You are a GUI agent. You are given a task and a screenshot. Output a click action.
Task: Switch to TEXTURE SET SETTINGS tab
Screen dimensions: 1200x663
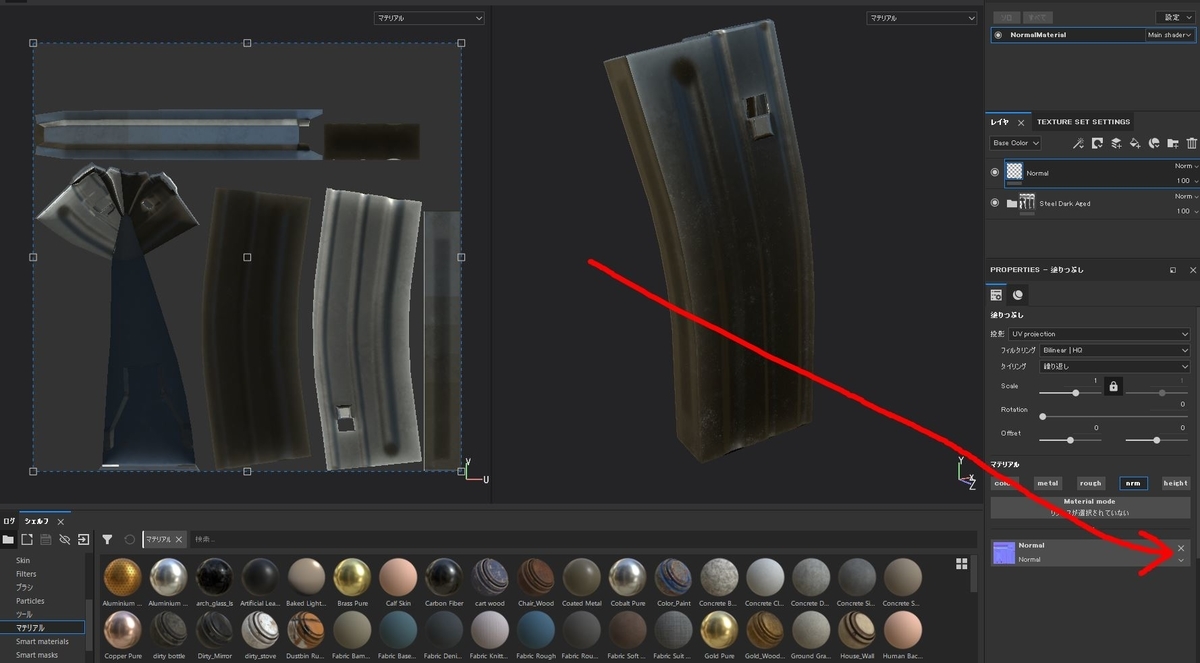[1083, 122]
